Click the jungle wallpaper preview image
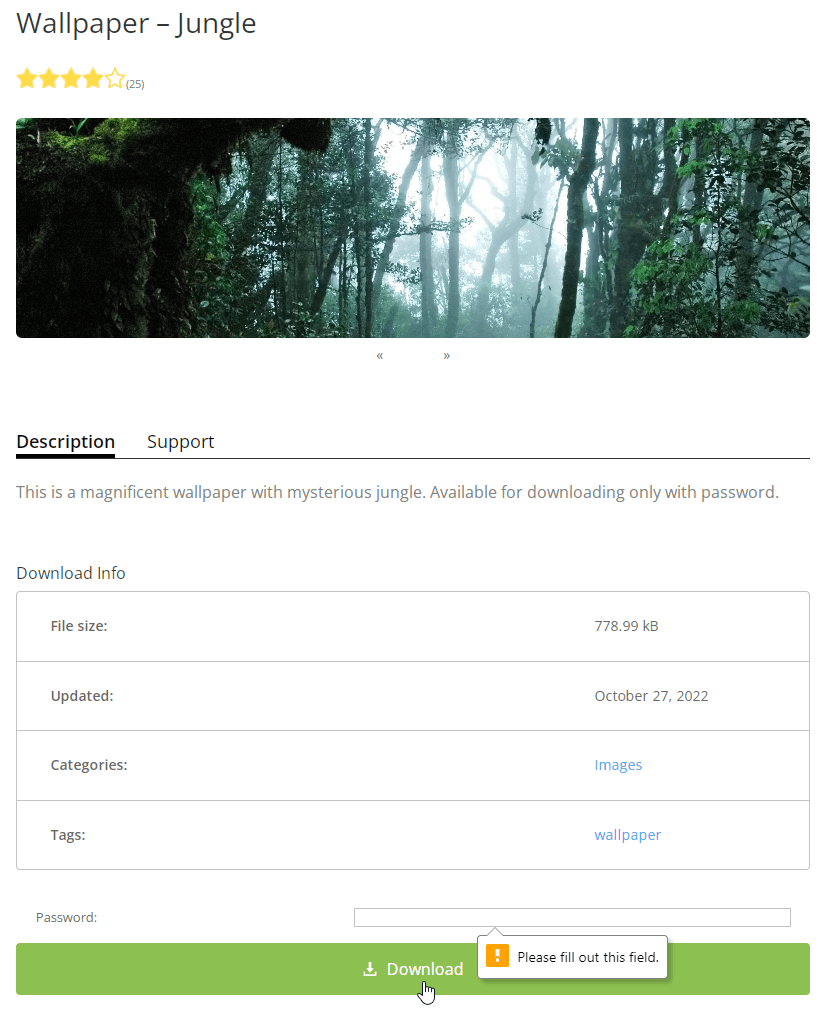 tap(413, 228)
